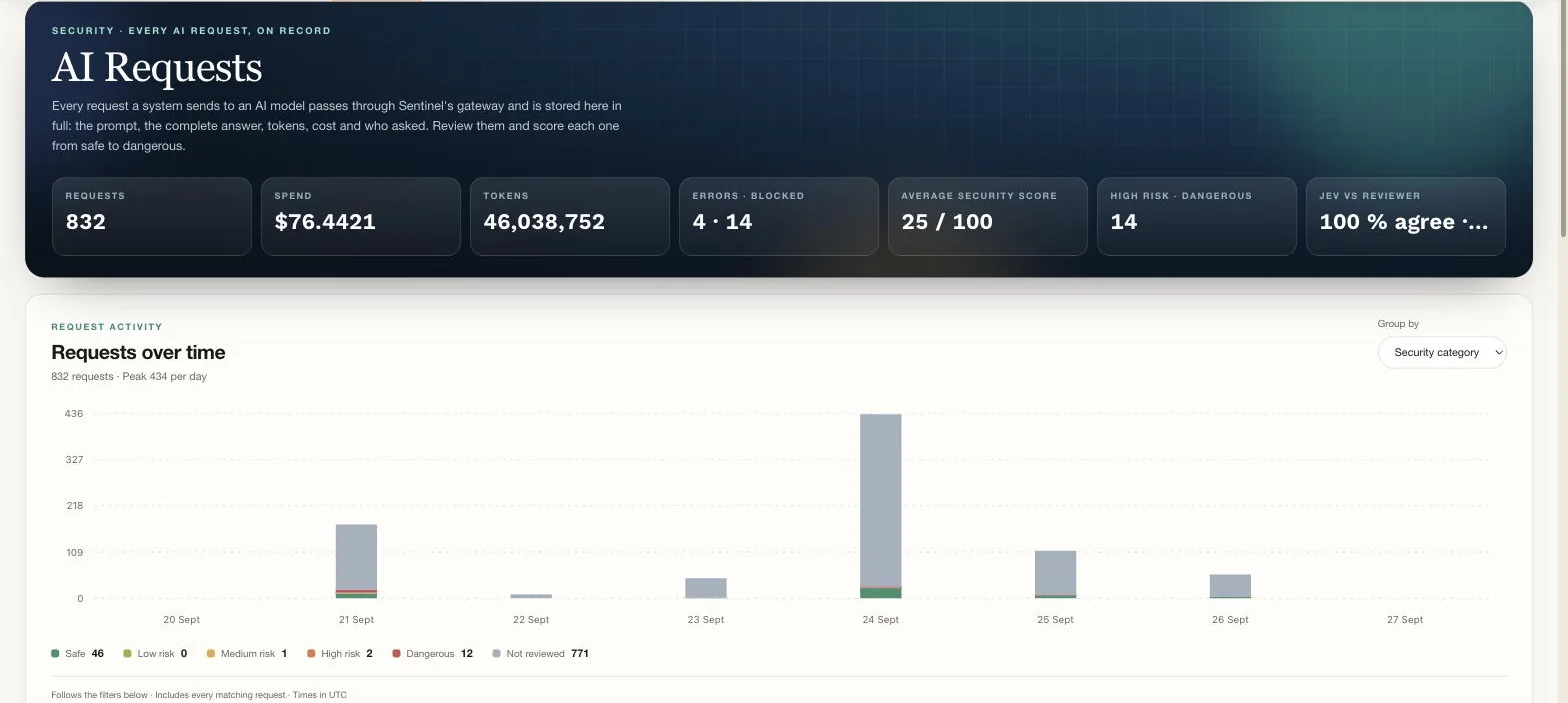The height and width of the screenshot is (703, 1568).
Task: Select the Tokens 46,038,752 card
Action: coord(570,216)
